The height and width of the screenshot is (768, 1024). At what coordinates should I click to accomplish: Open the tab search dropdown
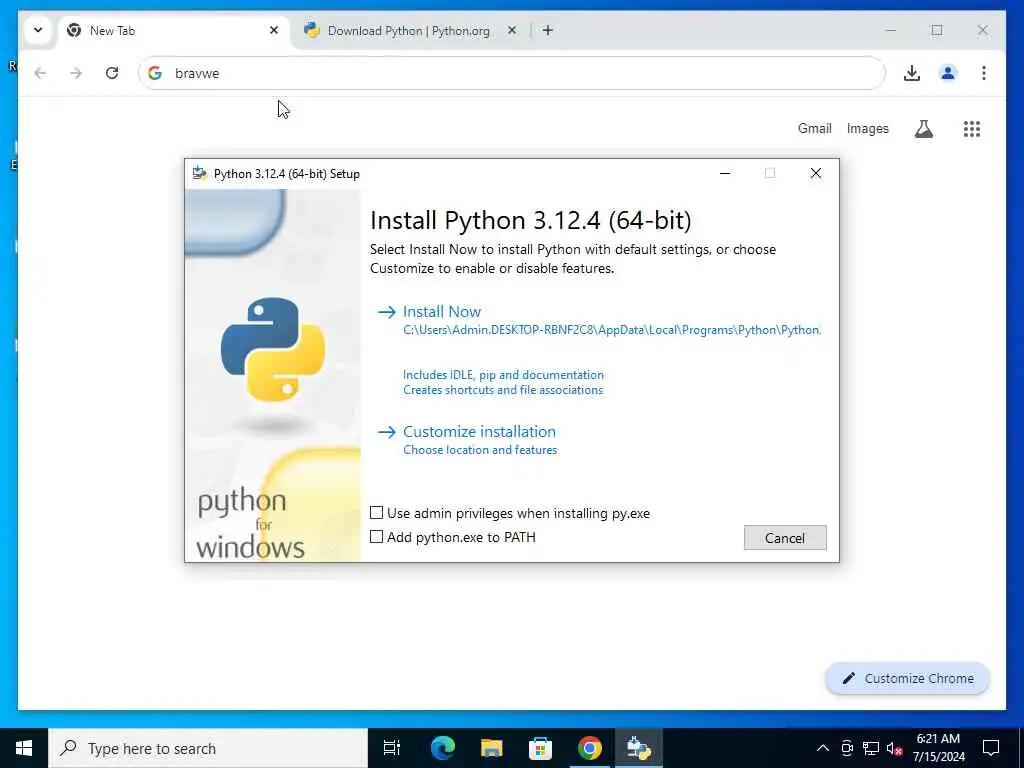click(x=38, y=30)
